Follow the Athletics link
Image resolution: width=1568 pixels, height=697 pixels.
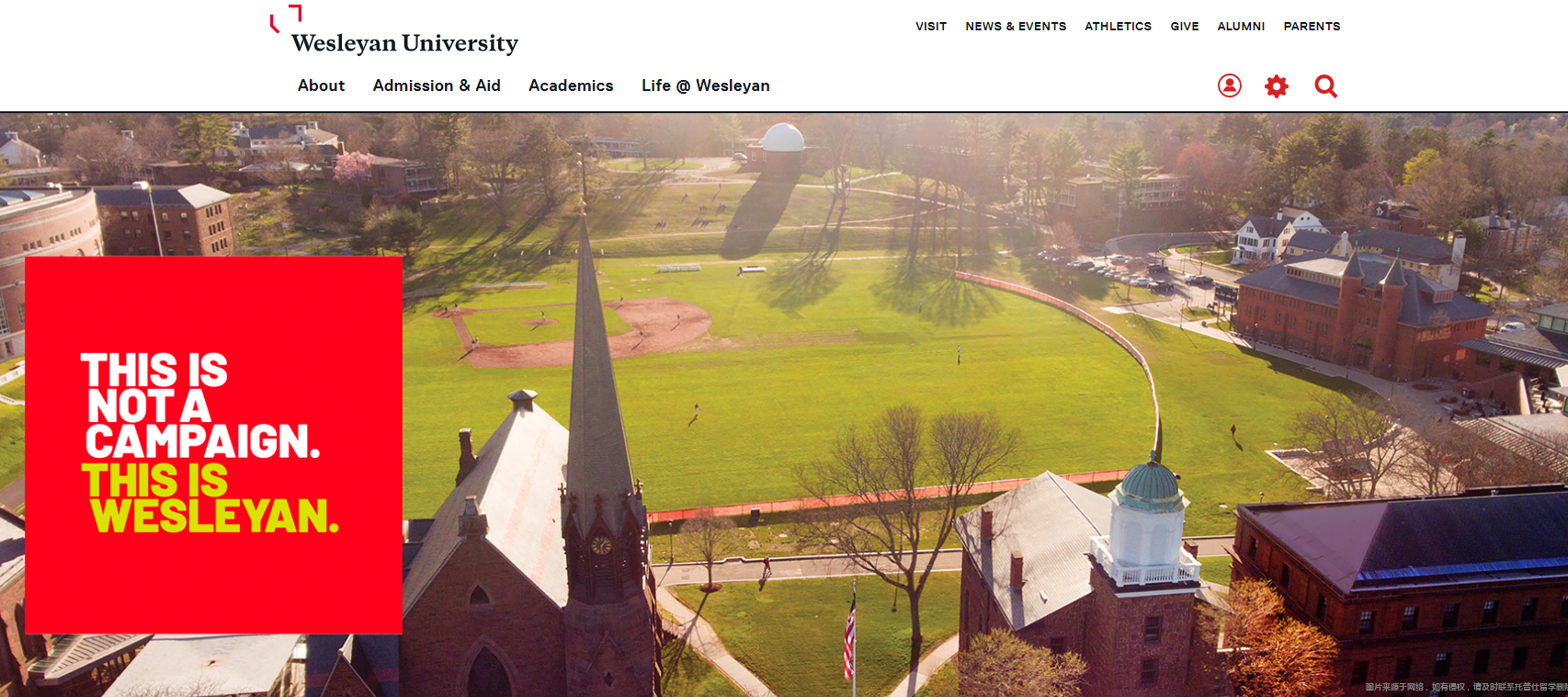[1118, 27]
